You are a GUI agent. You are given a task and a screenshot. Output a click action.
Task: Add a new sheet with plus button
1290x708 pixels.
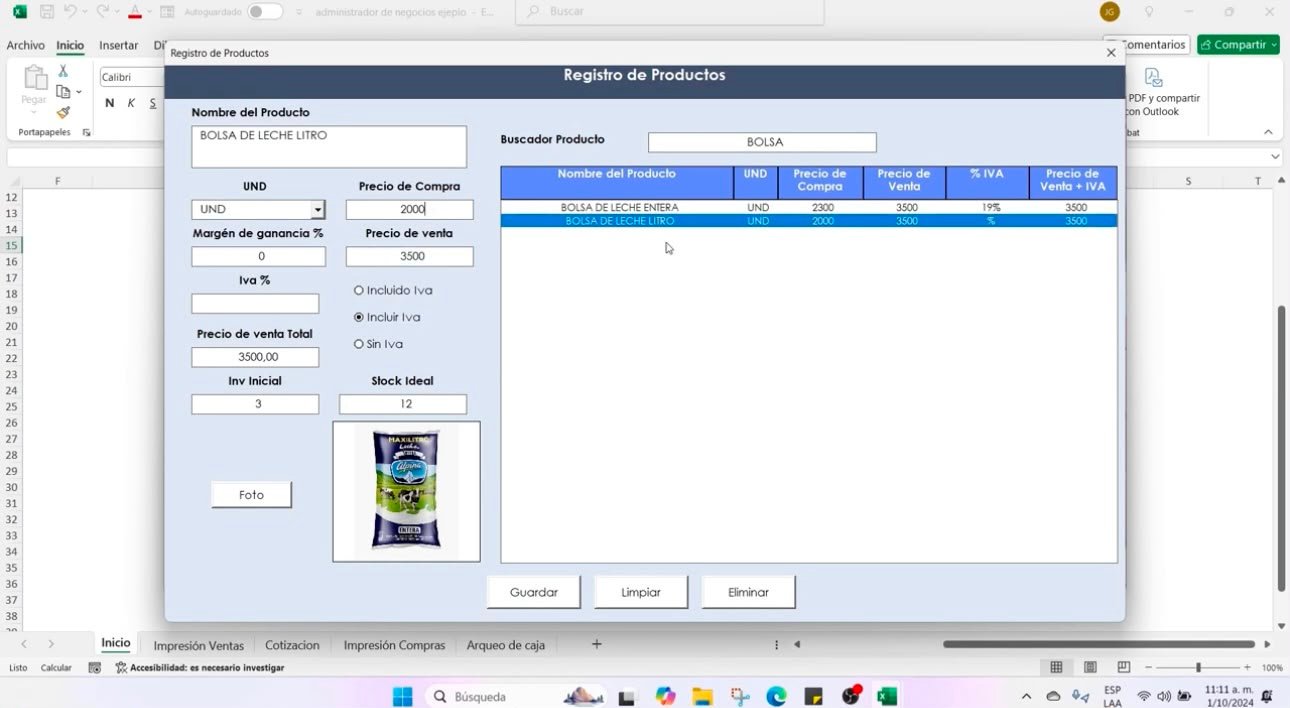[x=597, y=644]
